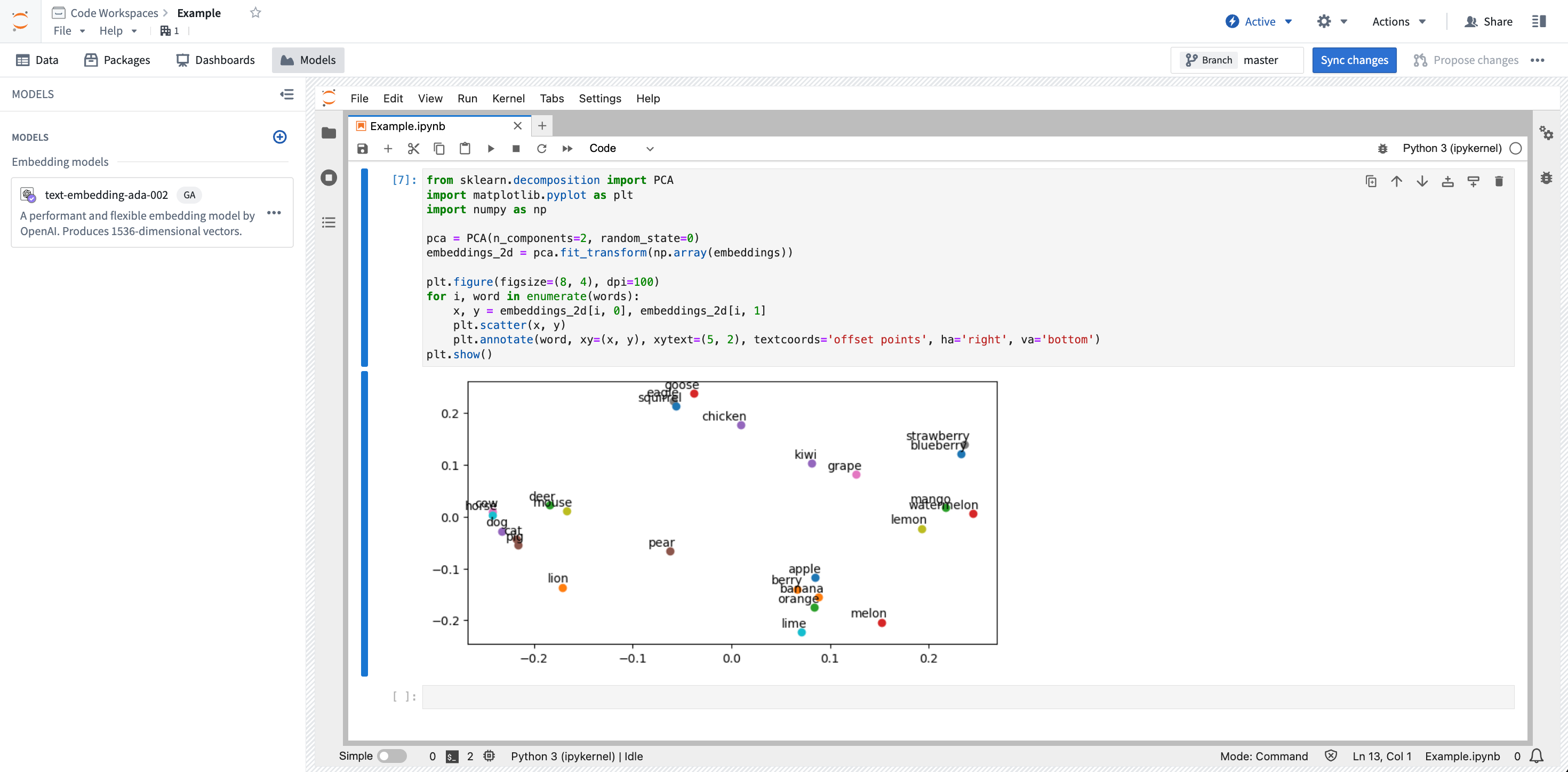Click the panel layout toggle icon
Screen dimensions: 1568x772
(1539, 20)
